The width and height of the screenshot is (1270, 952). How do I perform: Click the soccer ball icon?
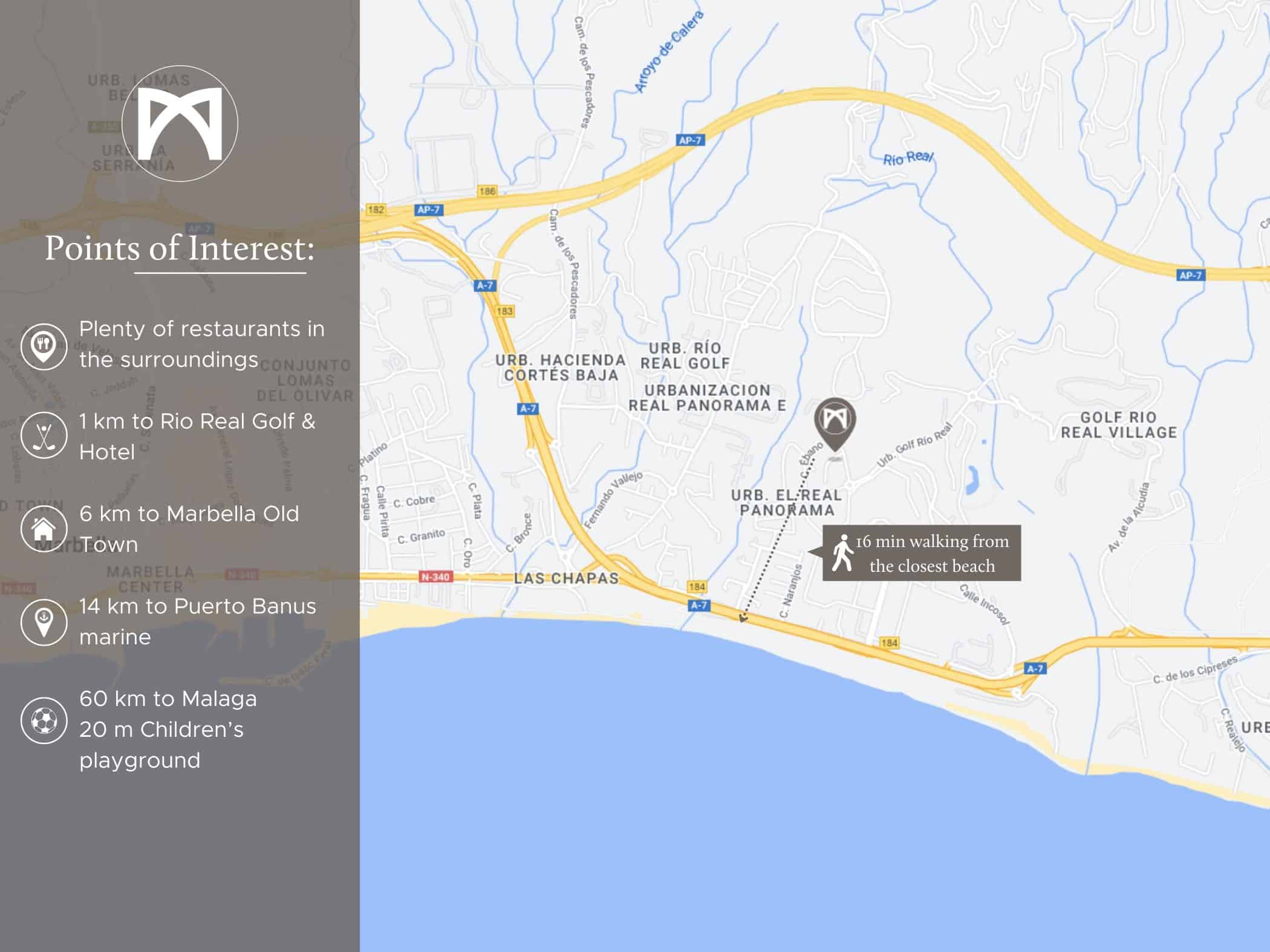click(x=44, y=720)
